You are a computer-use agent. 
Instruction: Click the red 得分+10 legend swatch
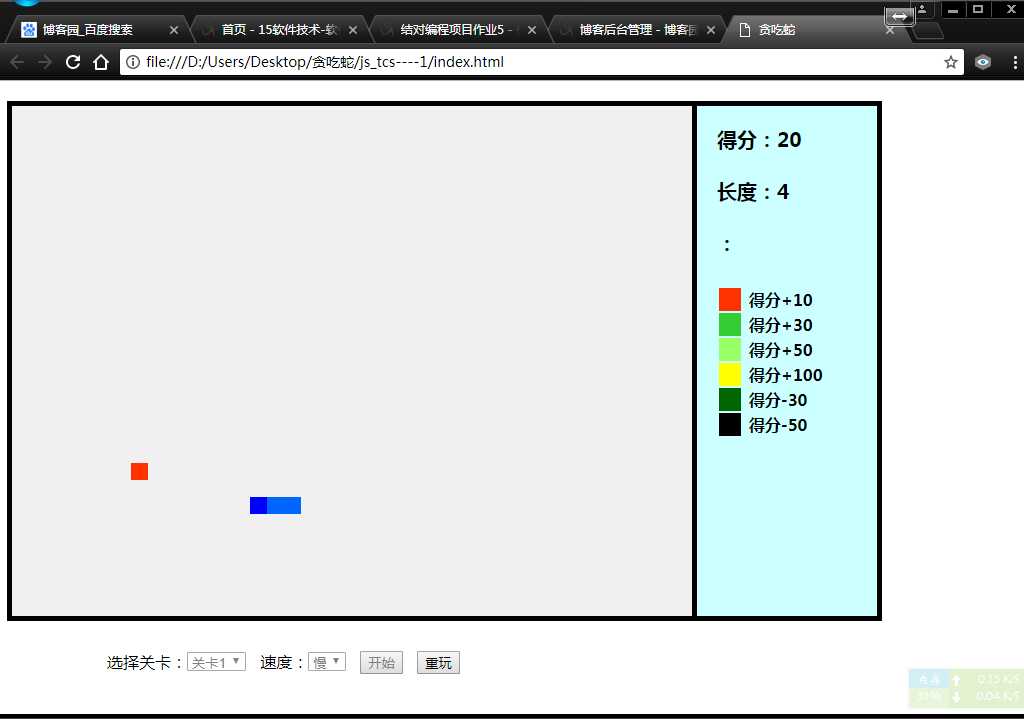tap(729, 299)
